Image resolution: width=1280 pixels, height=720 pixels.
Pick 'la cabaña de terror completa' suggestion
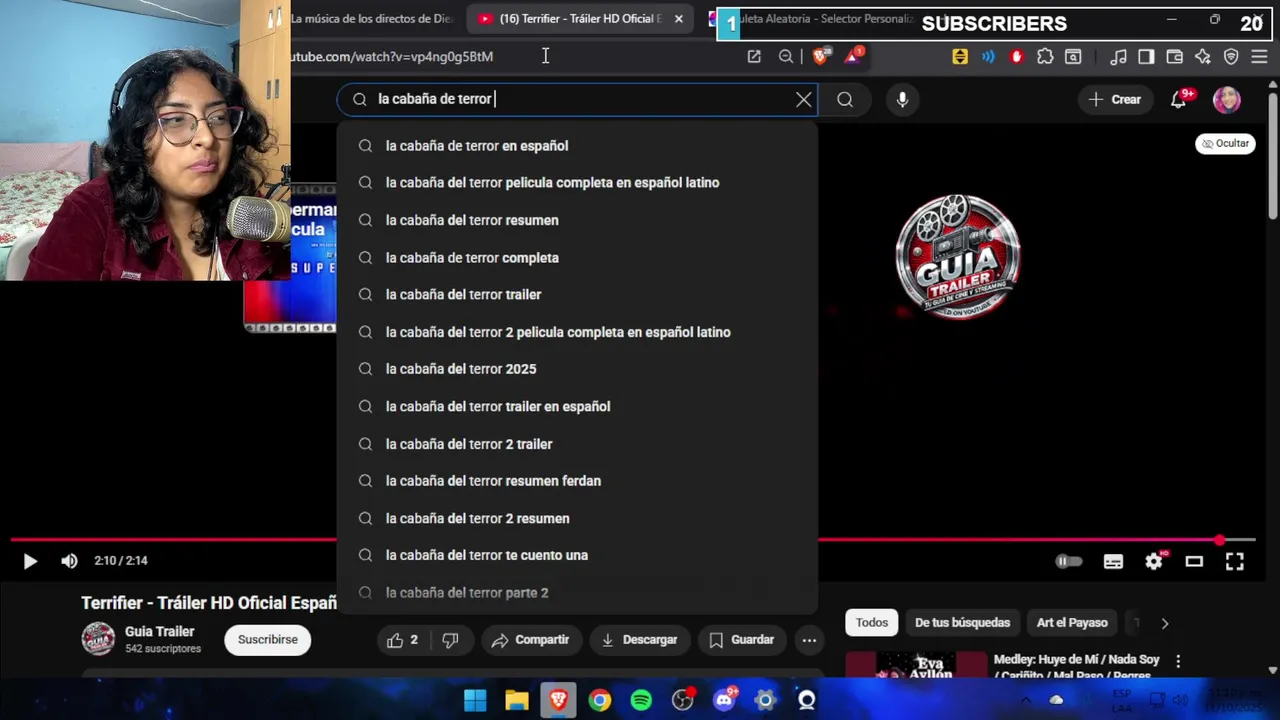(x=577, y=258)
